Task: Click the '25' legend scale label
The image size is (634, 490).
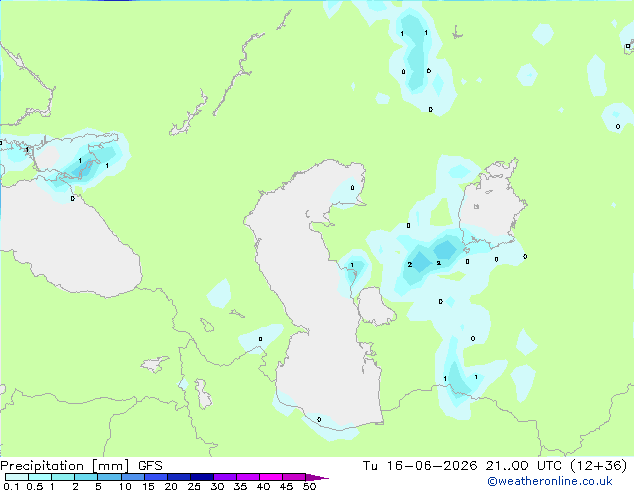Action: 194,486
